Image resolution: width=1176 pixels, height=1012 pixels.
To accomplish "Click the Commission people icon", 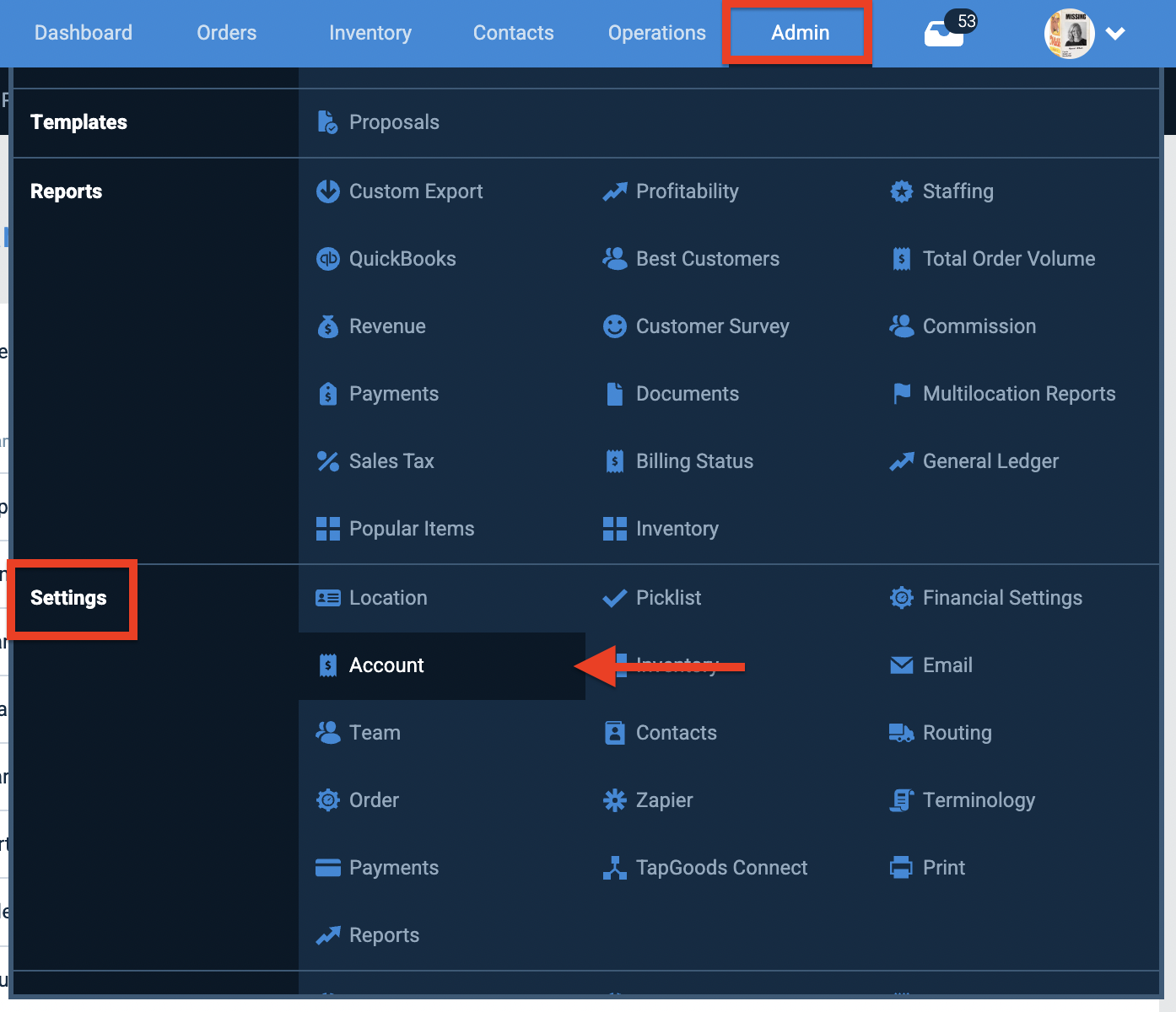I will tap(901, 326).
